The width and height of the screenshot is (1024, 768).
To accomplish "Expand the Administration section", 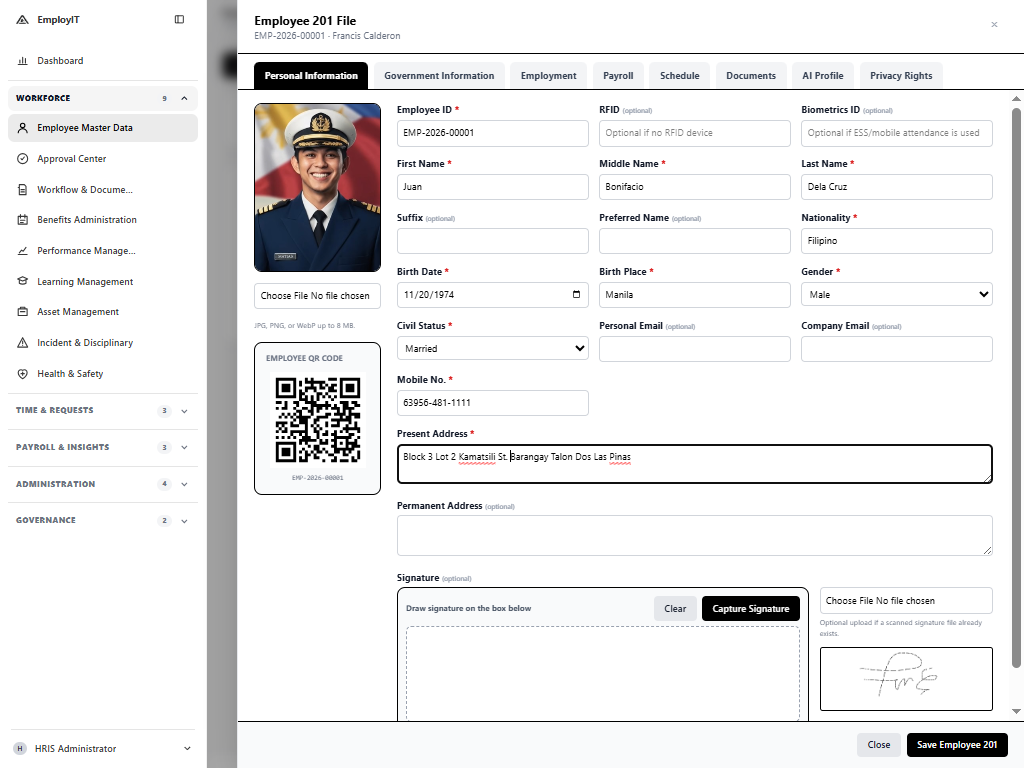I will point(184,484).
